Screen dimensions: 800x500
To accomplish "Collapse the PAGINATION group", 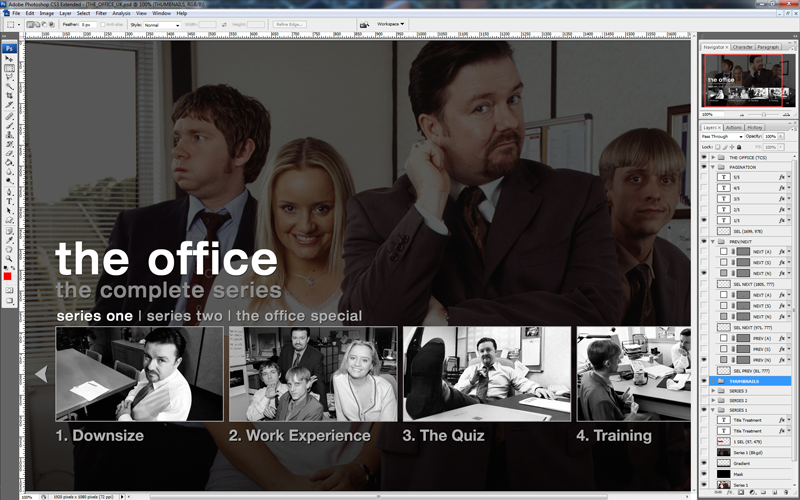I will tap(713, 167).
